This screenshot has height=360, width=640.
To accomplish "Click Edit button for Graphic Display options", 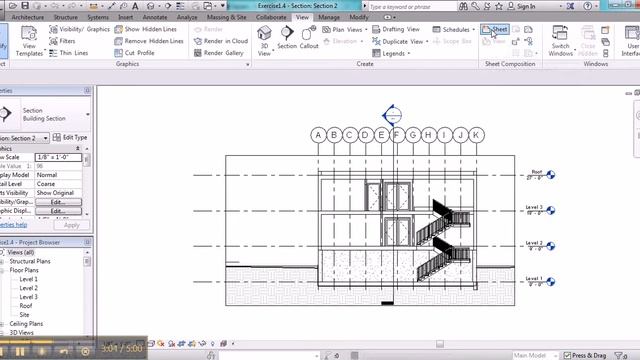I will coord(58,211).
